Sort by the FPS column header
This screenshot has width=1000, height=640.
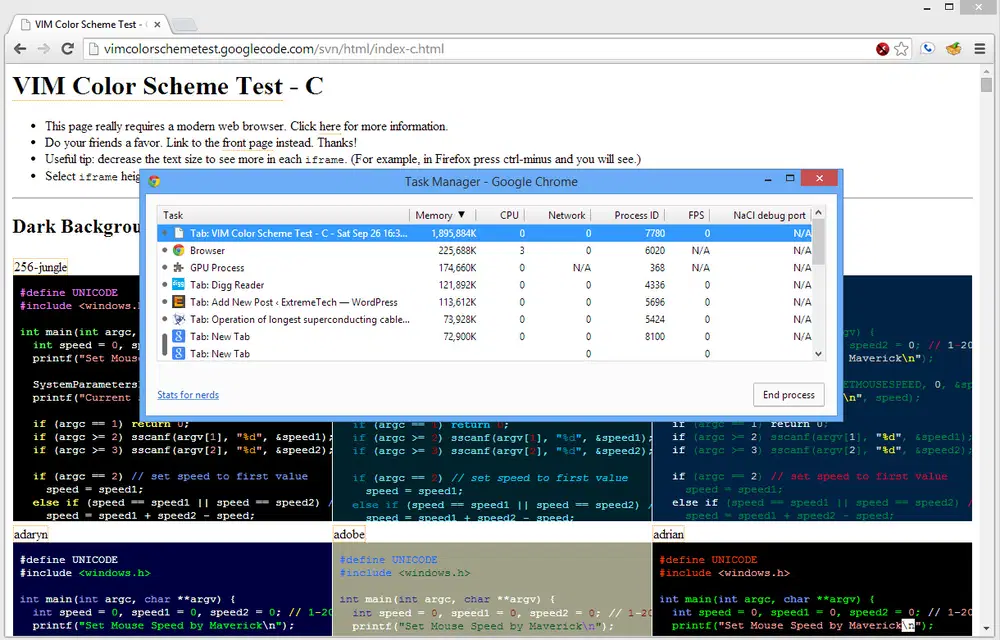(688, 215)
